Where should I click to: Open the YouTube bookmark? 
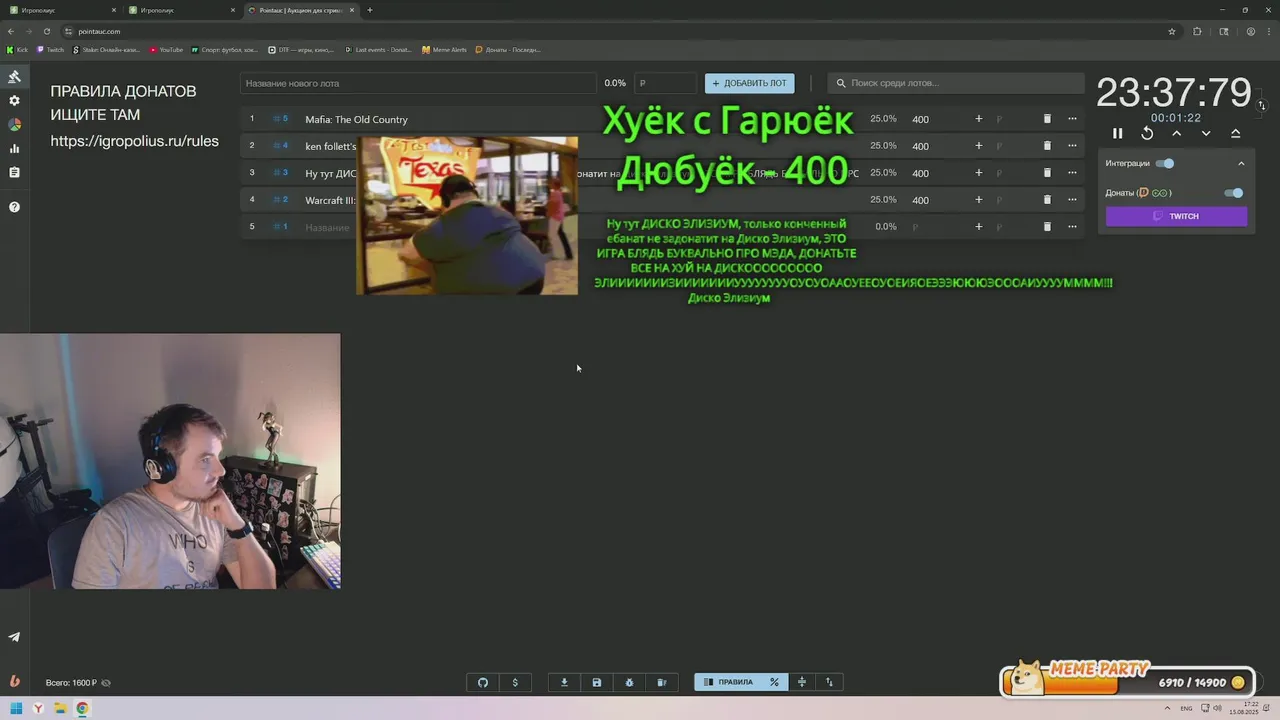click(x=166, y=49)
